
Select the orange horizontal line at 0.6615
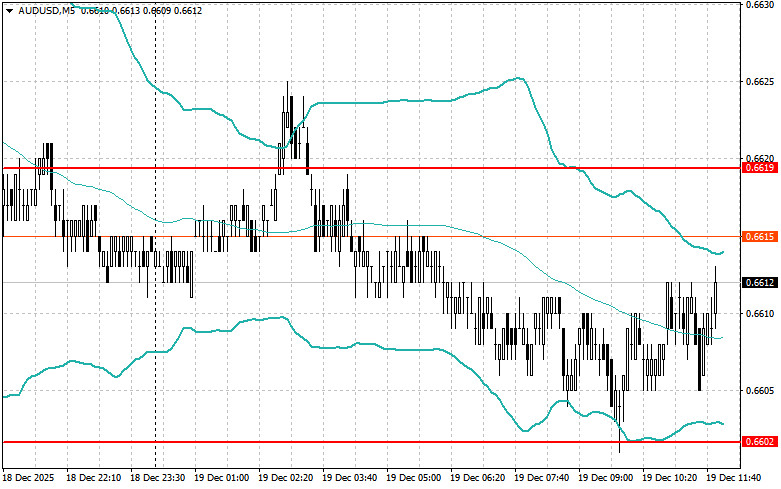371,237
